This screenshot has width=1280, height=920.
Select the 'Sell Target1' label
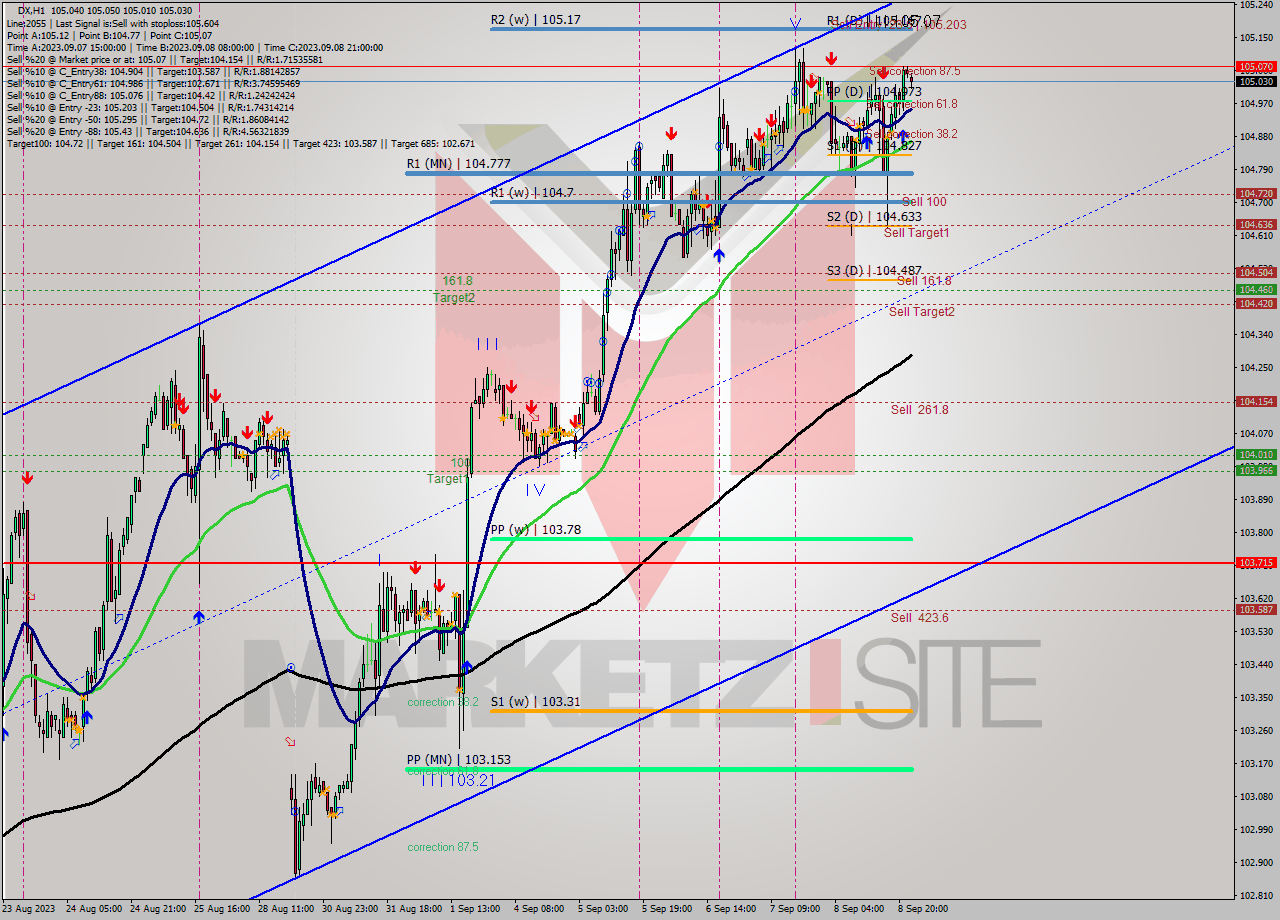917,233
